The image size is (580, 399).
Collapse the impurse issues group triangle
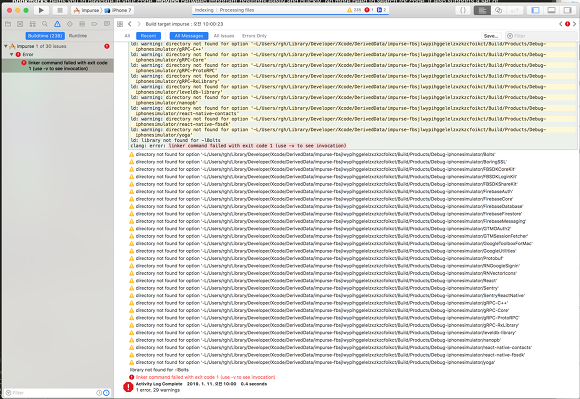[x=6, y=46]
